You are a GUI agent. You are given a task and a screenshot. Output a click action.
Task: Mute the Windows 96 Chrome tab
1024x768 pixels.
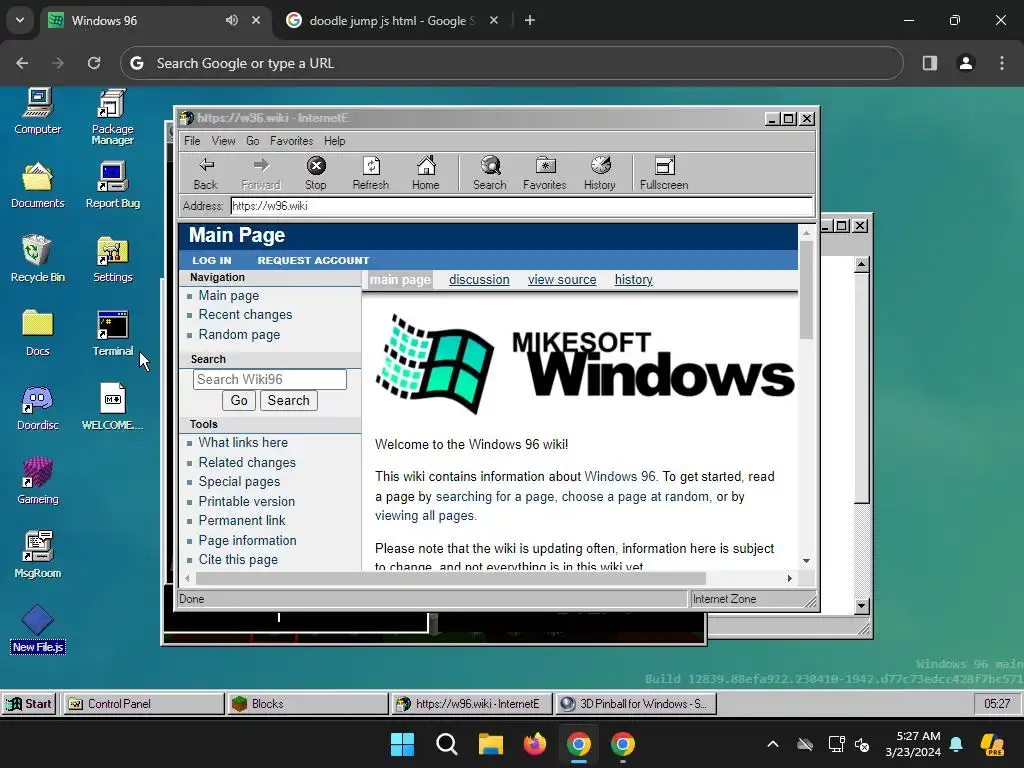click(232, 20)
